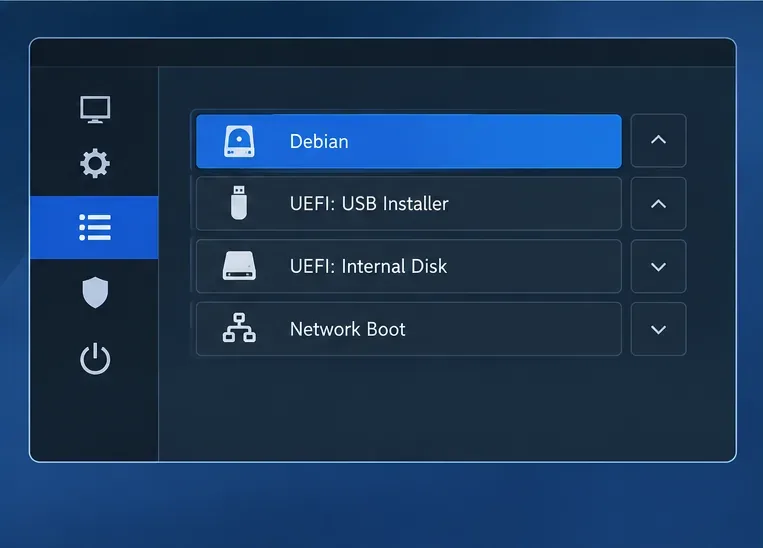Click the drive icon for Internal Disk
The width and height of the screenshot is (763, 548).
pyautogui.click(x=239, y=266)
